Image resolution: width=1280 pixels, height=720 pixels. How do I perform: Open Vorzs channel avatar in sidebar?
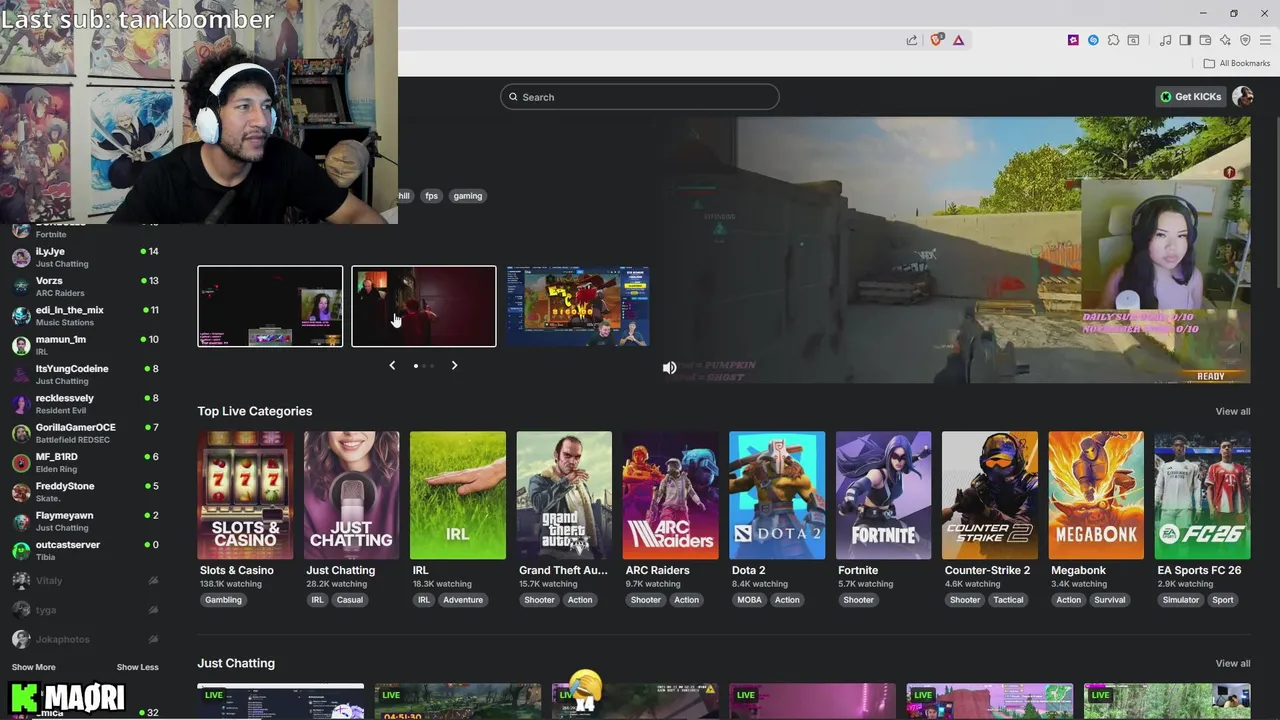pyautogui.click(x=21, y=286)
